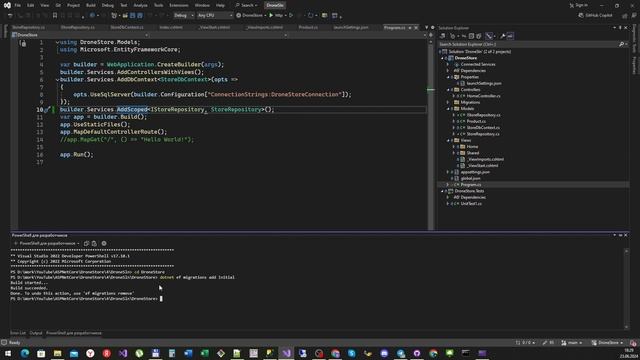640x360 pixels.
Task: Switch to the launchSettings.json tab
Action: [x=351, y=27]
